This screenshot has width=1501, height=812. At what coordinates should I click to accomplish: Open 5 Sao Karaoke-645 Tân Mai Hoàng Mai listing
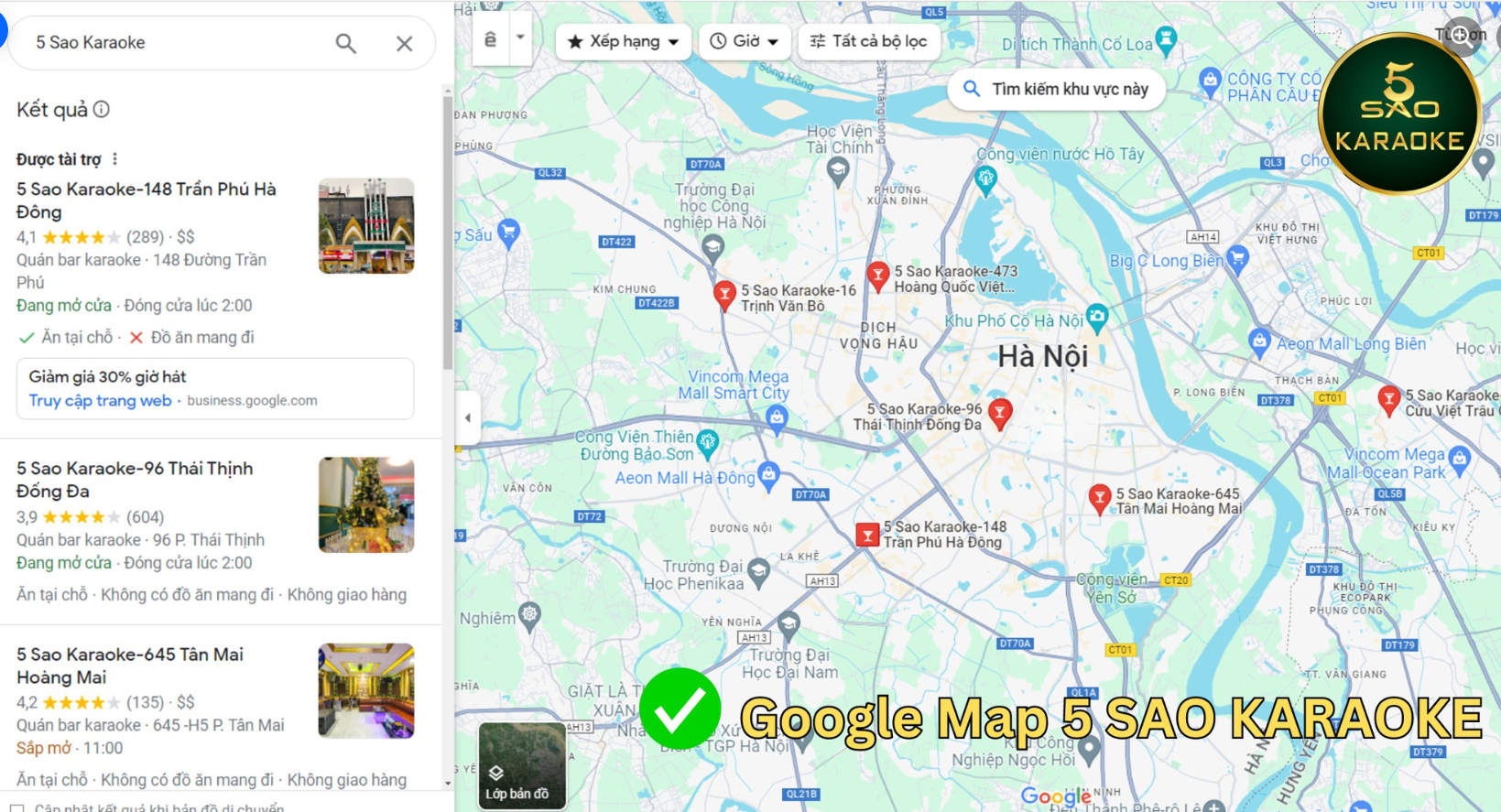[x=130, y=666]
